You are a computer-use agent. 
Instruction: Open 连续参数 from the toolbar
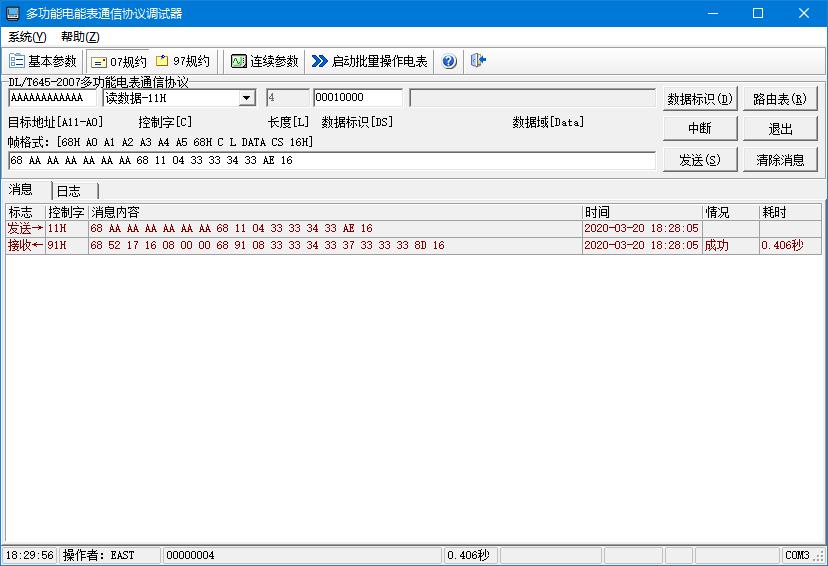tap(265, 61)
